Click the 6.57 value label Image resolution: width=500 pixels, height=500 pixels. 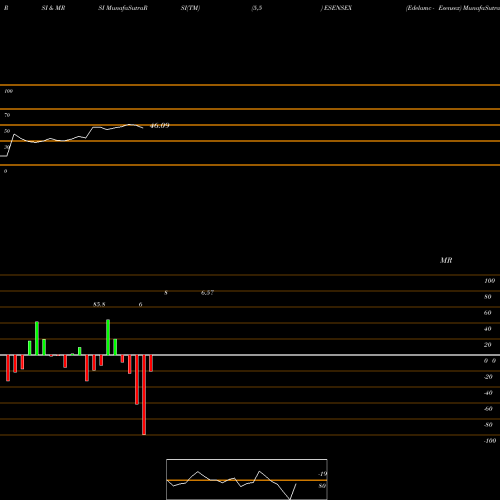click(207, 292)
